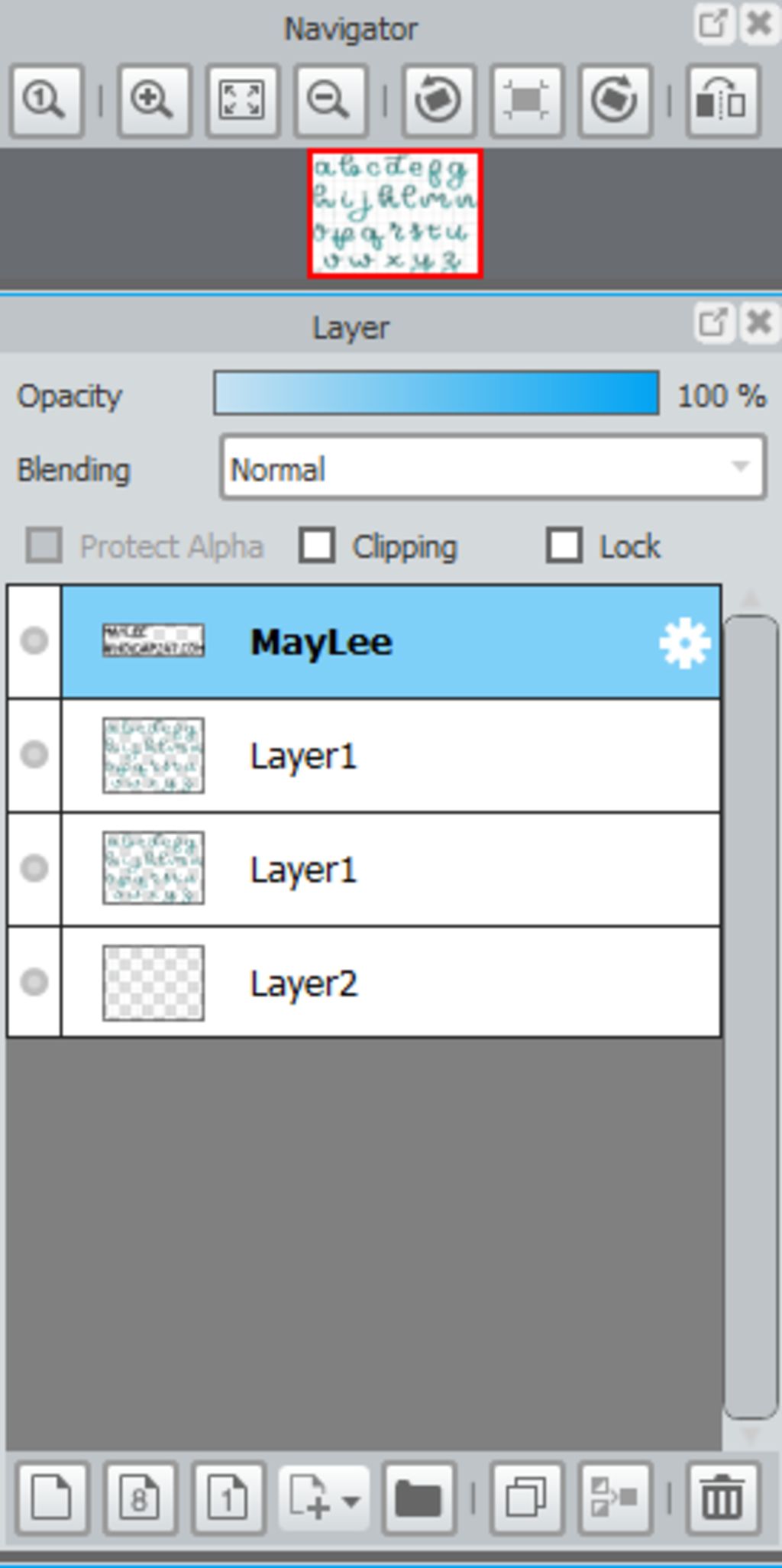Adjust the layer Opacity slider
Image resolution: width=782 pixels, height=1568 pixels.
pyautogui.click(x=436, y=394)
